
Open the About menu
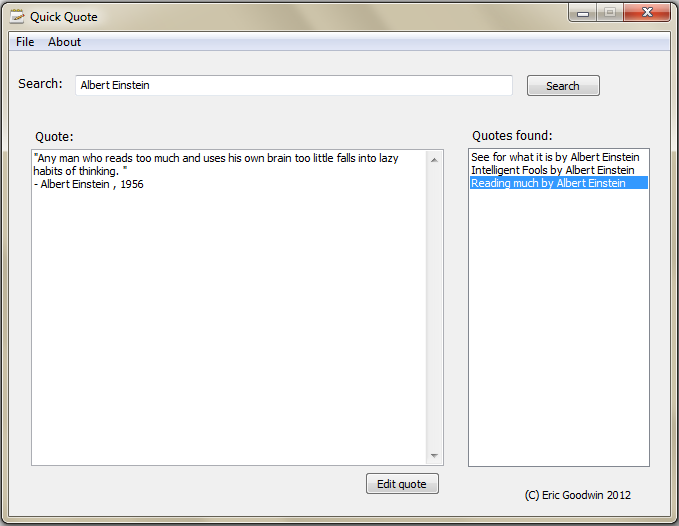(64, 42)
